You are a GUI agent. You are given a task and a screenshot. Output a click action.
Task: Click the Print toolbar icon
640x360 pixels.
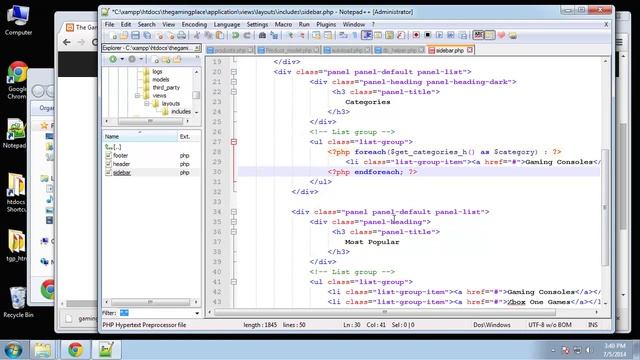point(181,36)
